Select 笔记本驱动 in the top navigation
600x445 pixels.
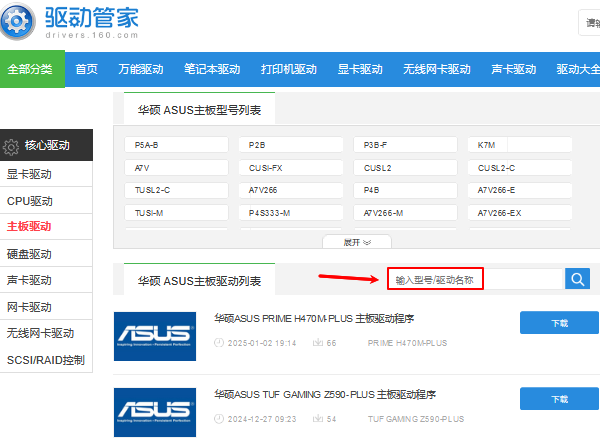pos(212,69)
